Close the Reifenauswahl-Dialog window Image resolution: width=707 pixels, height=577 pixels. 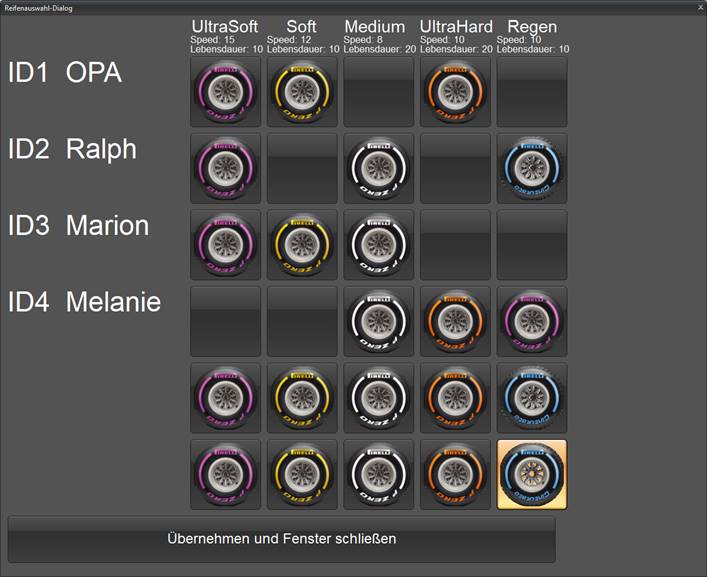[x=701, y=8]
